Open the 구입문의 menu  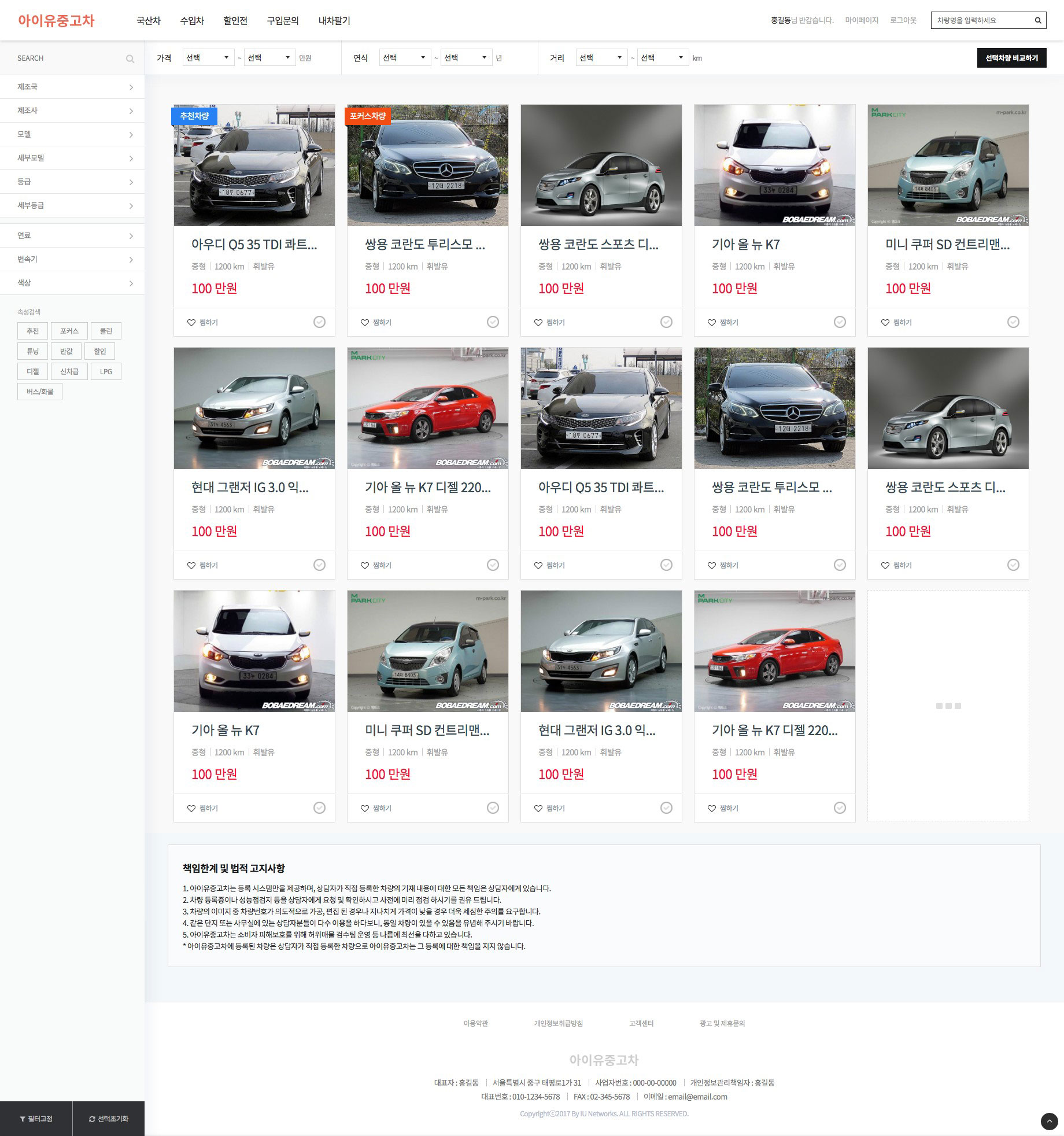click(283, 21)
